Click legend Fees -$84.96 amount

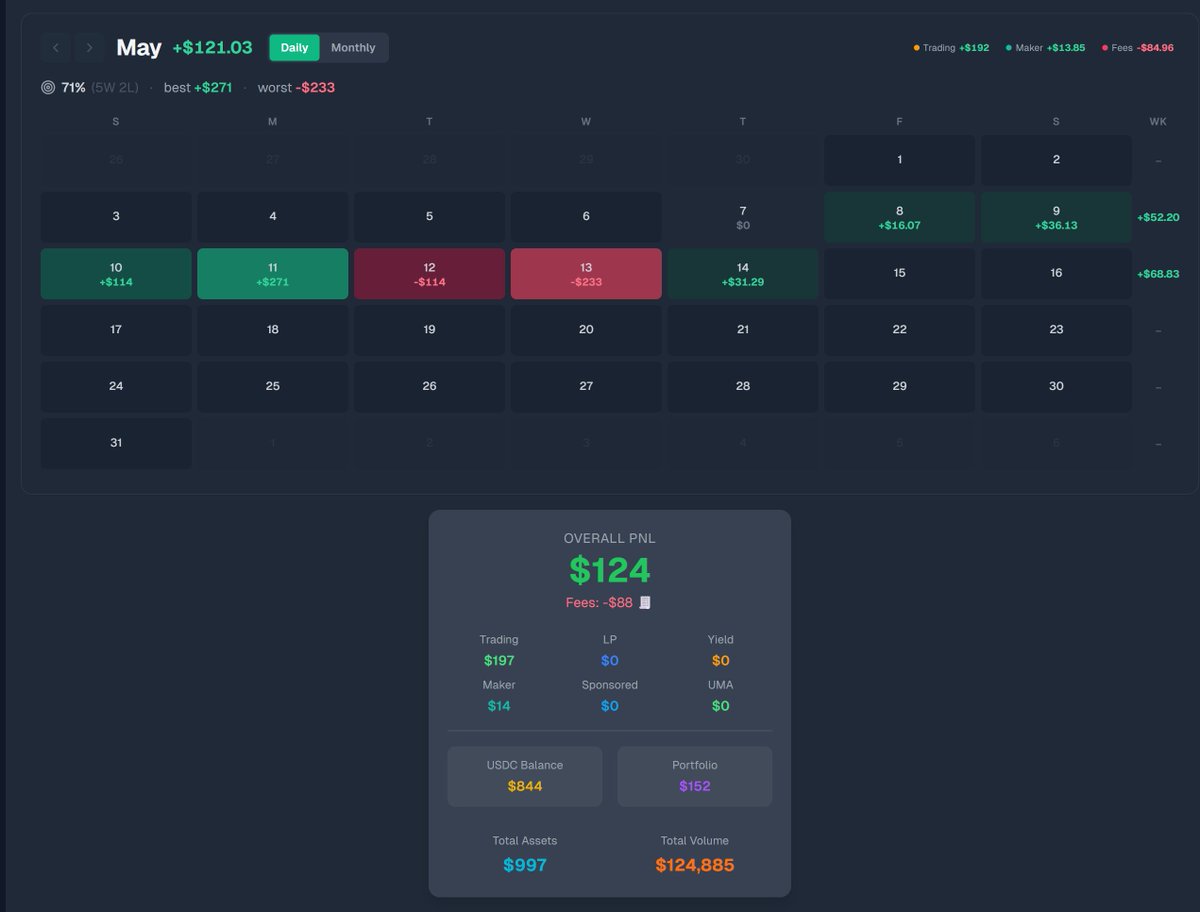(1155, 48)
